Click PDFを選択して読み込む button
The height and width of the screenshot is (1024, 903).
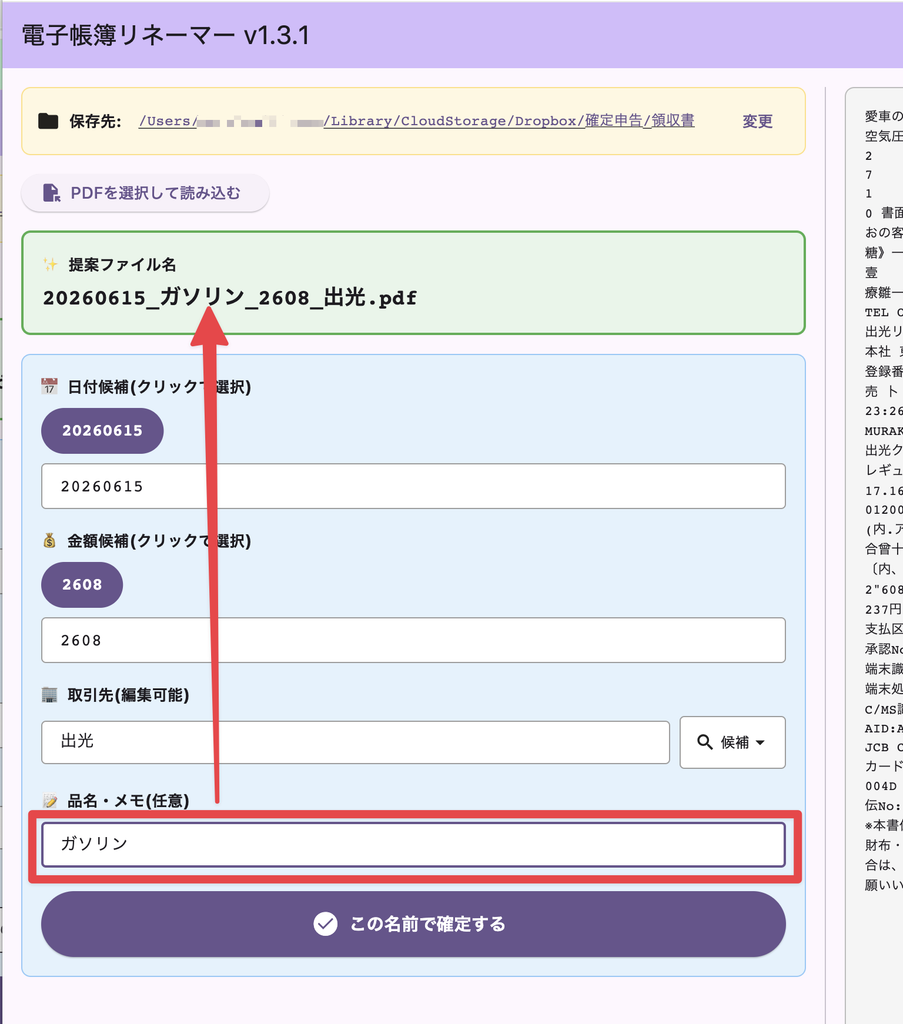point(145,193)
